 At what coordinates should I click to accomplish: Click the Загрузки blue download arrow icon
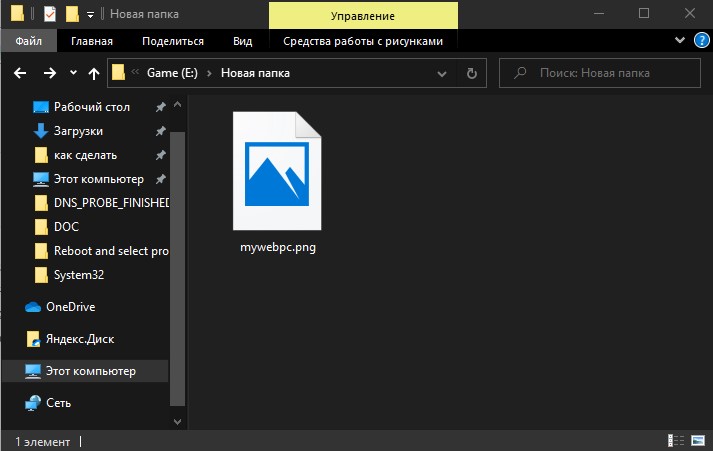tap(41, 131)
